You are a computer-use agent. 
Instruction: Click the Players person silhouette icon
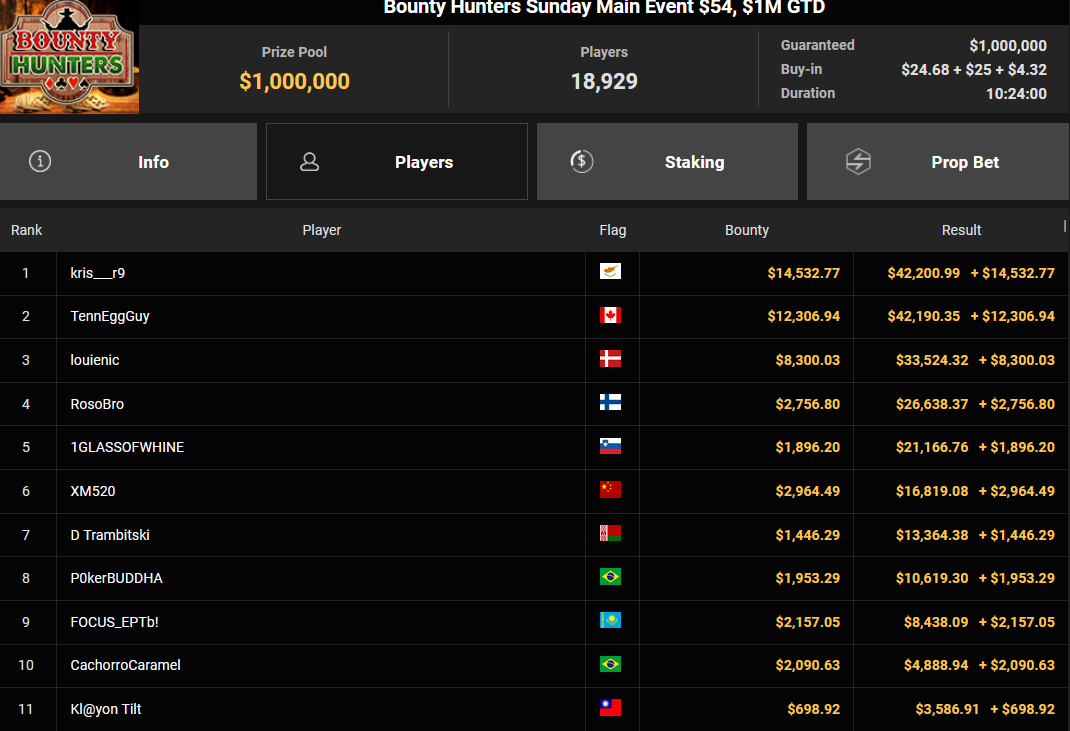coord(309,162)
